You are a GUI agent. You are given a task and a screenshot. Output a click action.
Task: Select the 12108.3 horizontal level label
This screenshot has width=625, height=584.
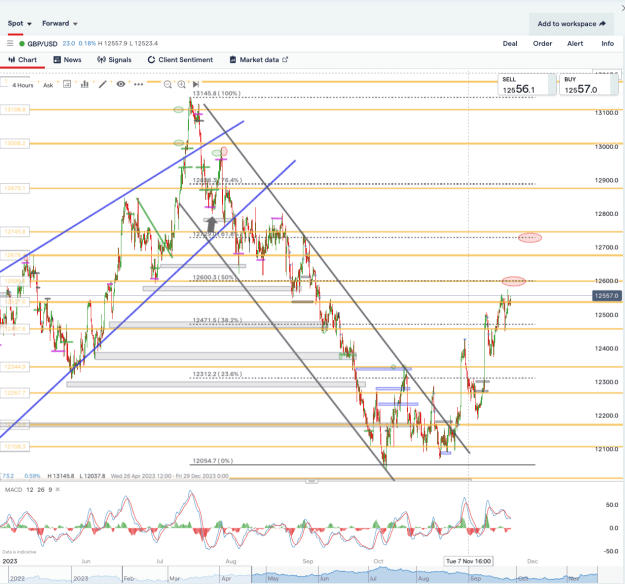click(15, 446)
